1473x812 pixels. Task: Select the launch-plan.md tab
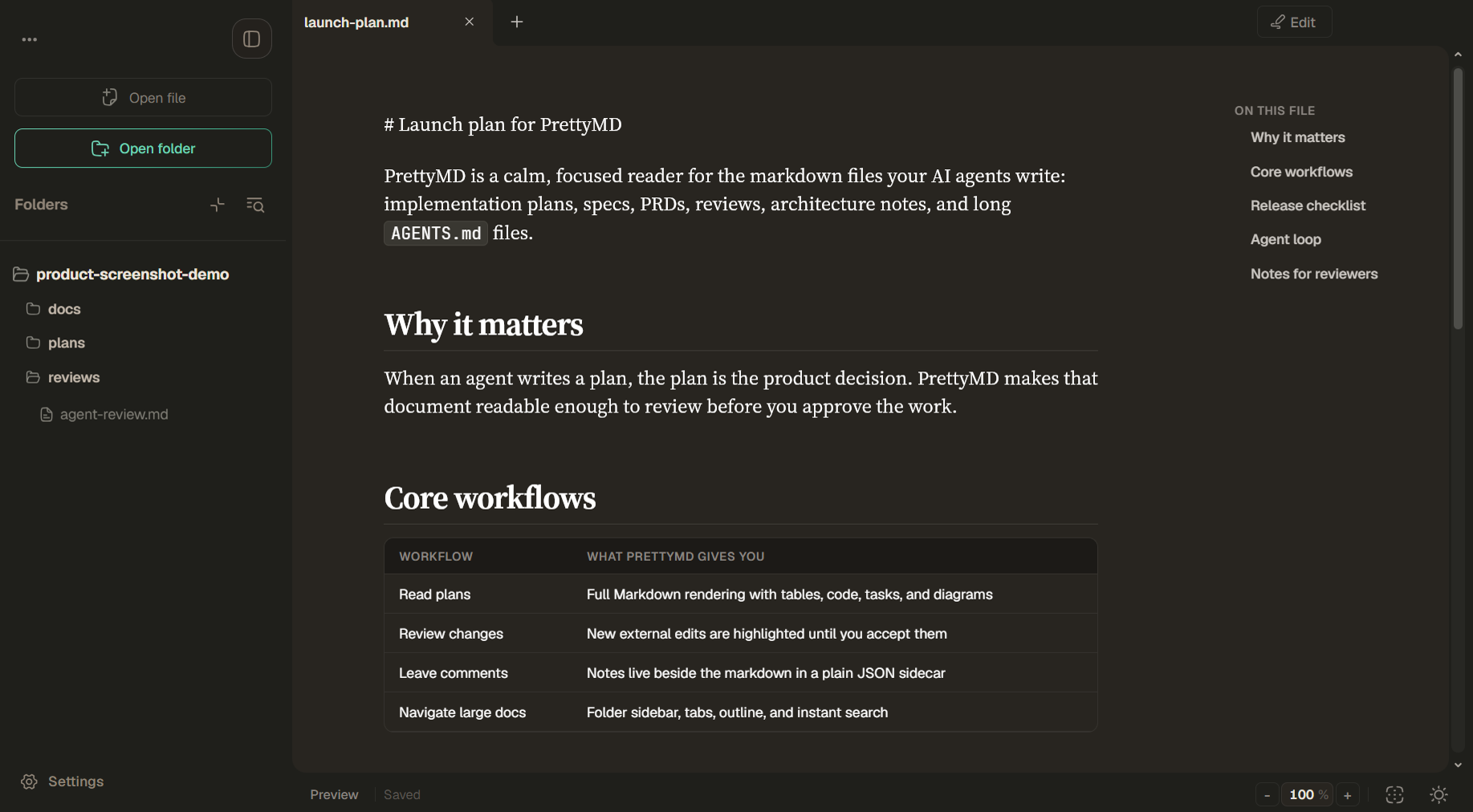[357, 22]
